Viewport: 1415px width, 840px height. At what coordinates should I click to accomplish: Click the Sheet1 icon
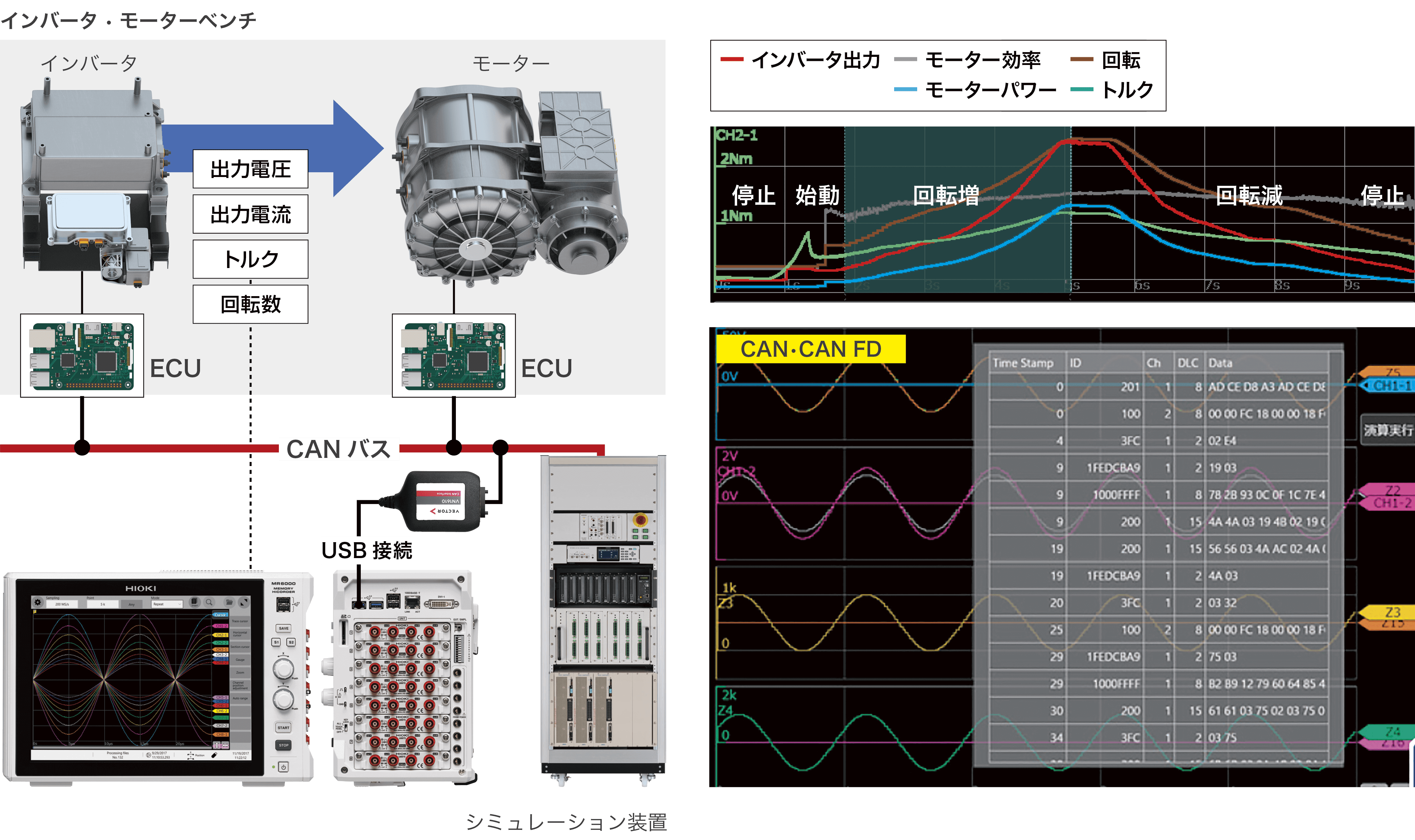[x=195, y=602]
